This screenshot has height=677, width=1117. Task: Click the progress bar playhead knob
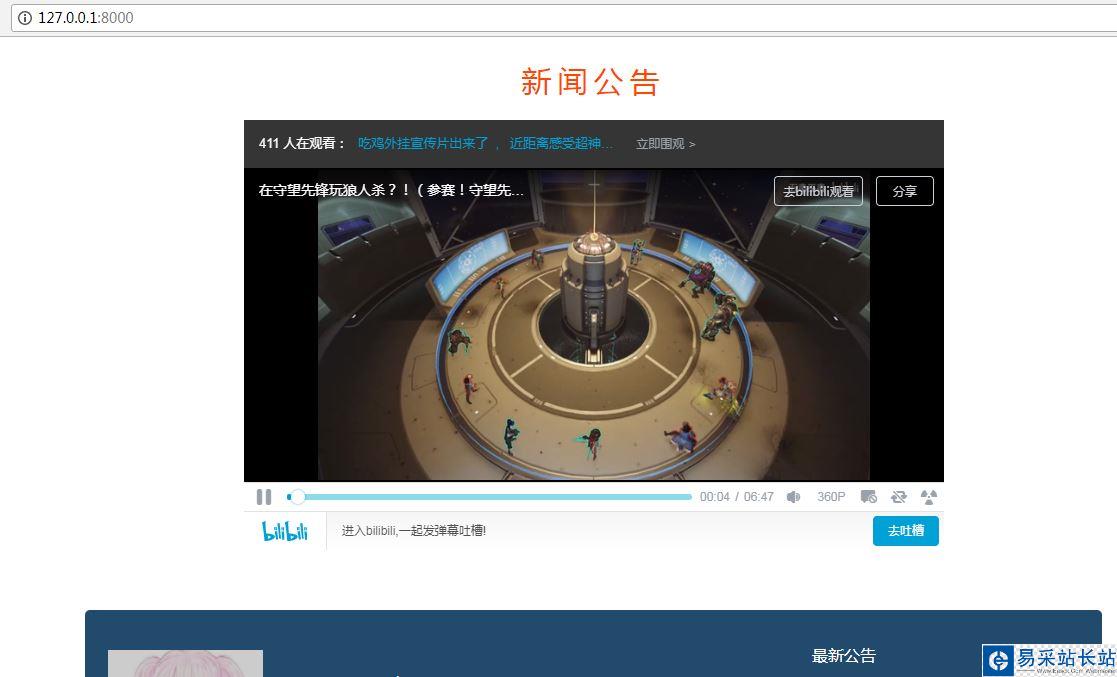pos(298,497)
